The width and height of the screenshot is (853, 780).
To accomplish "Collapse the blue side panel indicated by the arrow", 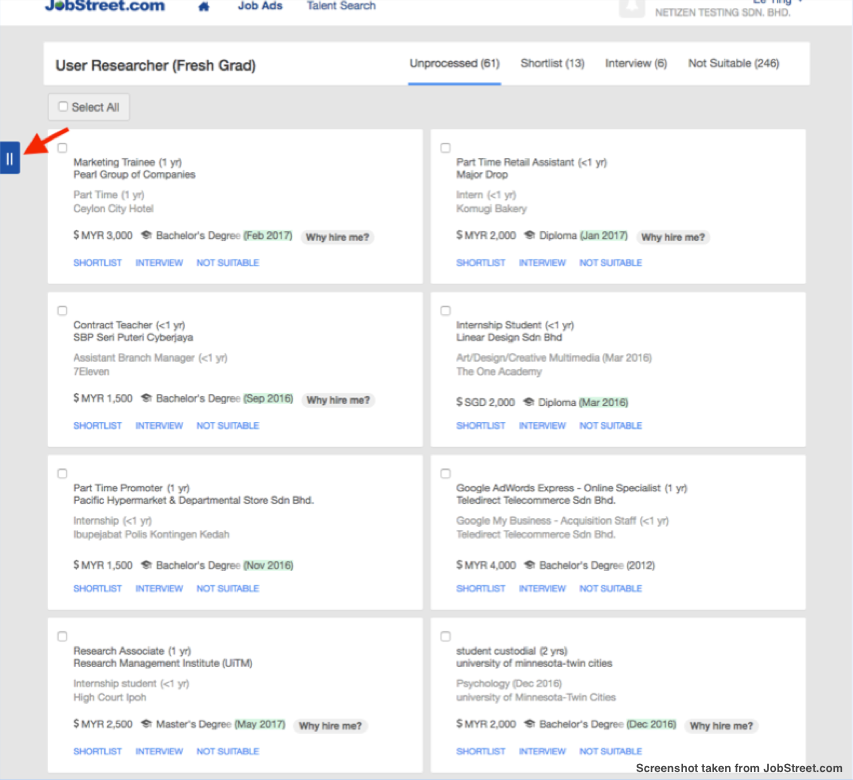I will pos(11,157).
